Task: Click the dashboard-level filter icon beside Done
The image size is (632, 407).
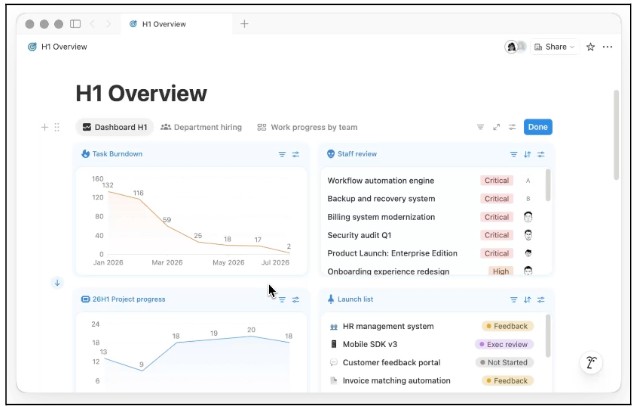Action: point(480,127)
